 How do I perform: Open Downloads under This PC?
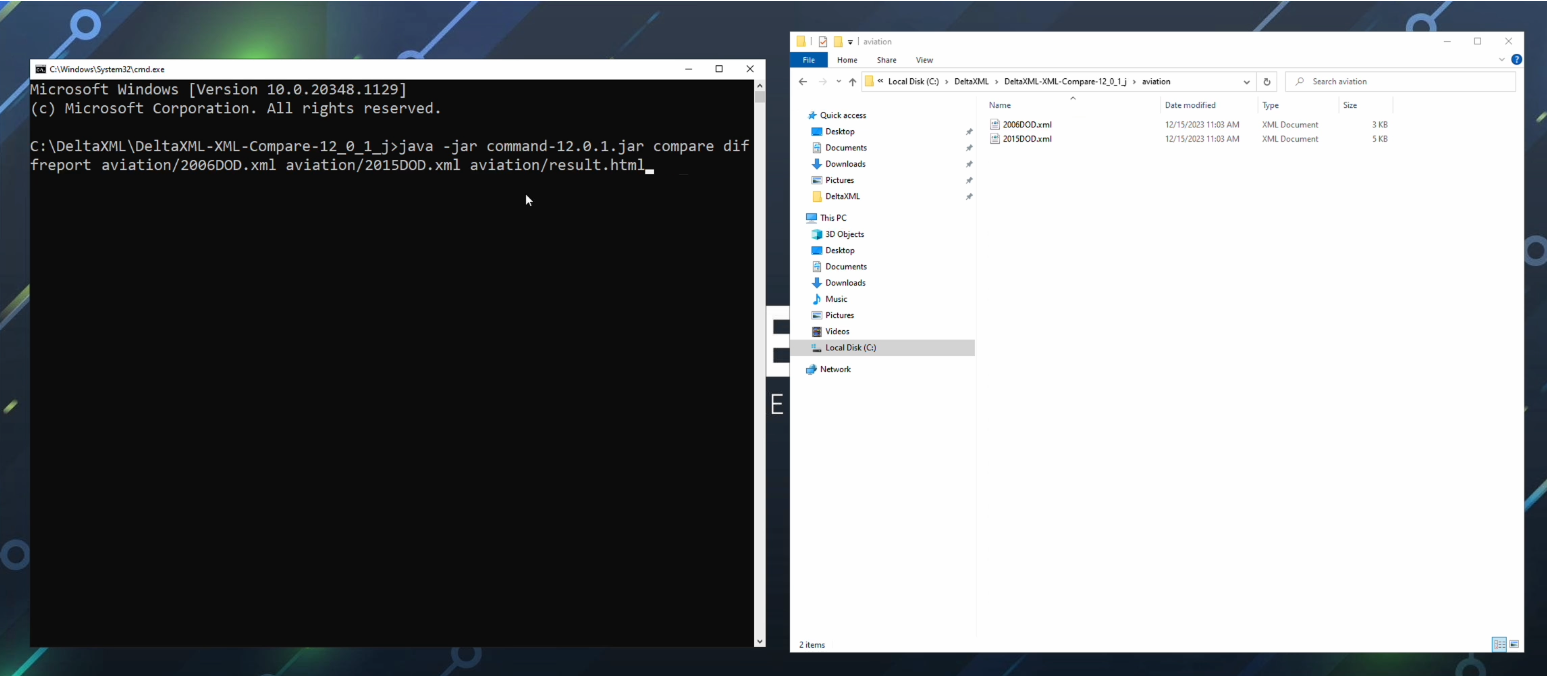point(846,283)
